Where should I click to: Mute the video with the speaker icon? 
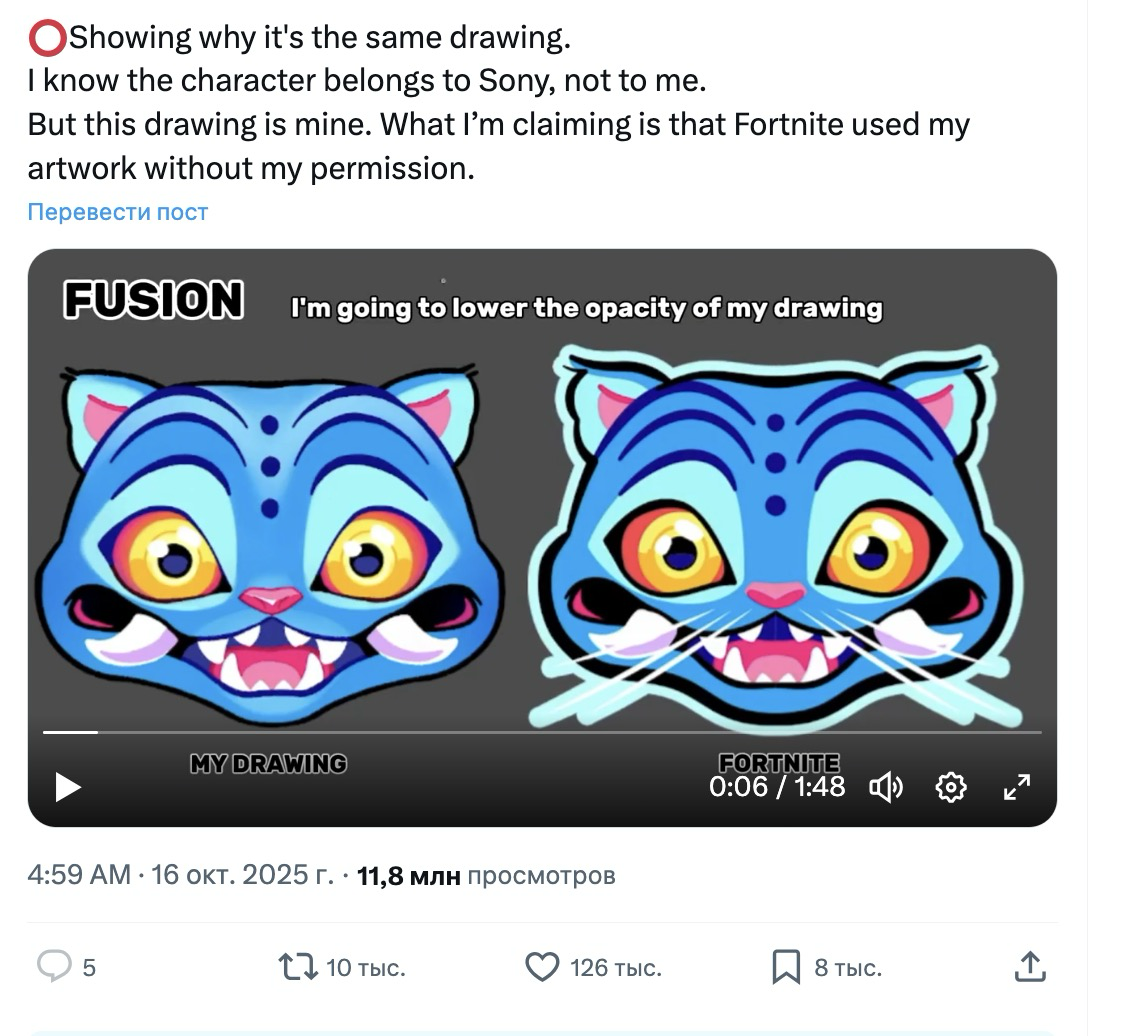pyautogui.click(x=886, y=788)
